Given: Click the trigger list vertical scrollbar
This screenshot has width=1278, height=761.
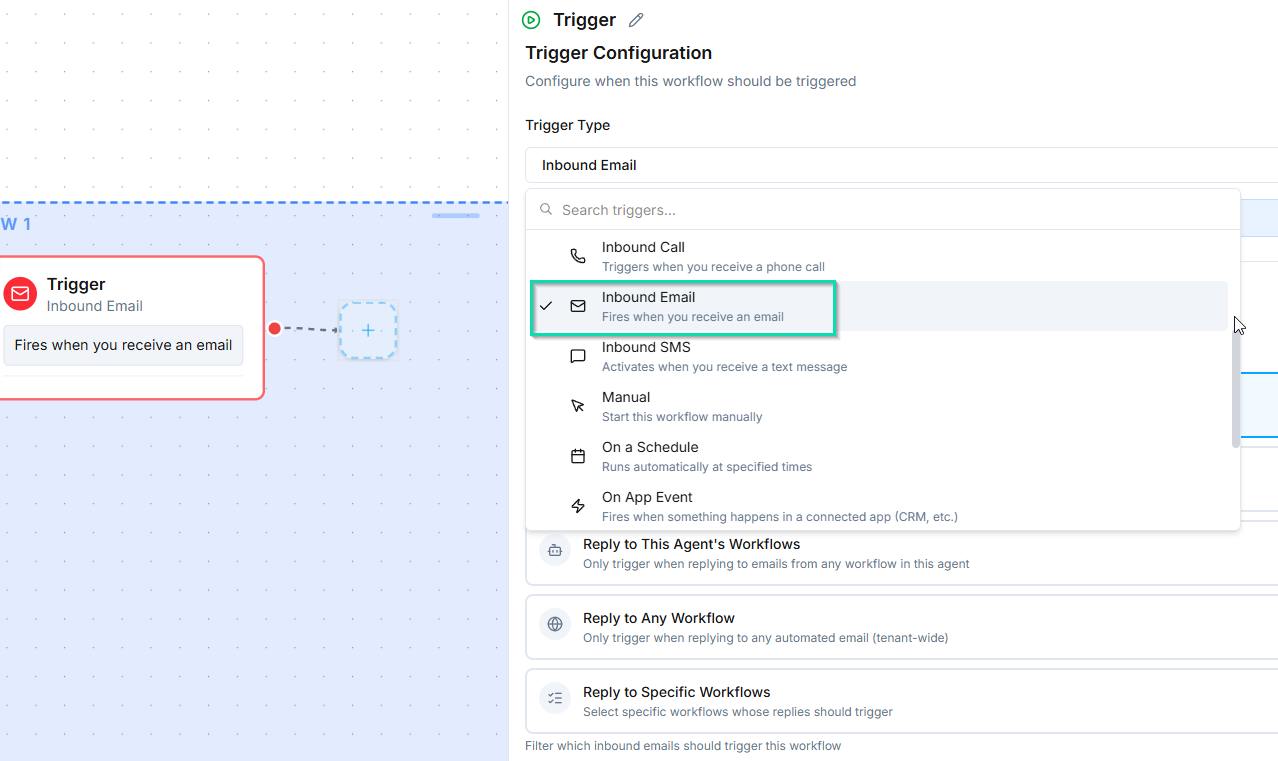Looking at the screenshot, I should pyautogui.click(x=1236, y=390).
